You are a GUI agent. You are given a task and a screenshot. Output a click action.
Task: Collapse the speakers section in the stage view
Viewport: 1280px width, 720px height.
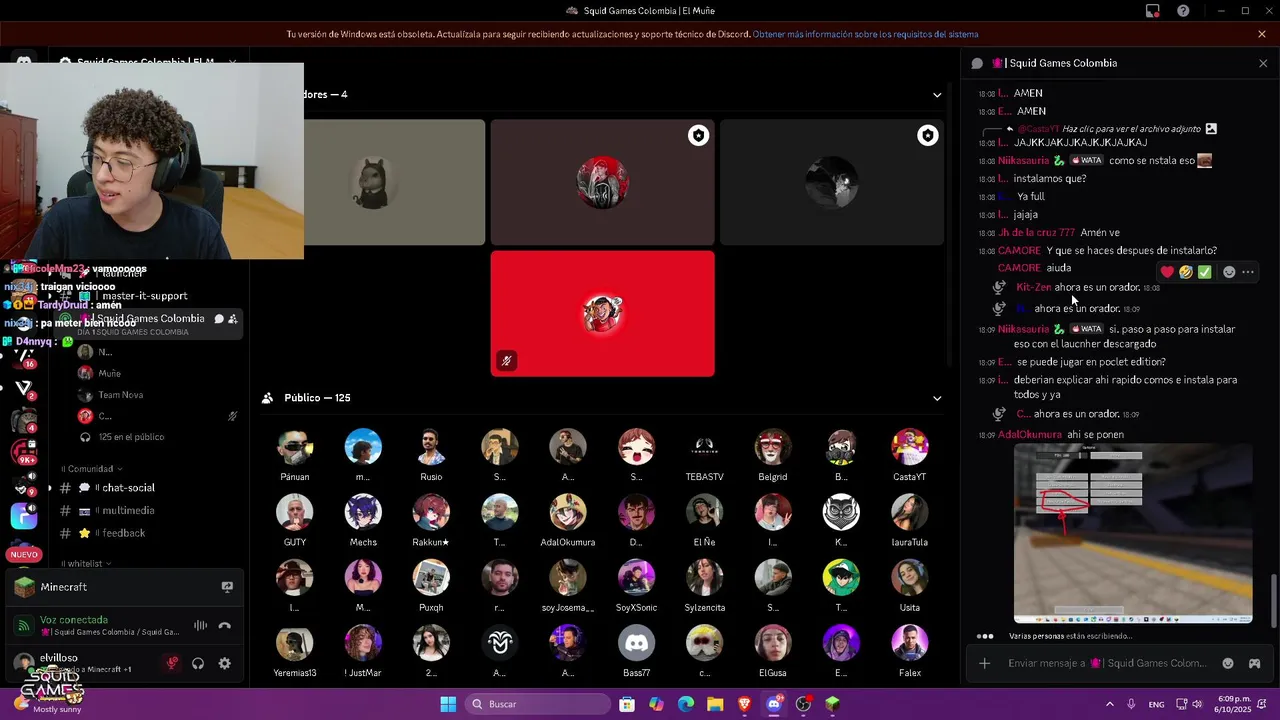(937, 95)
